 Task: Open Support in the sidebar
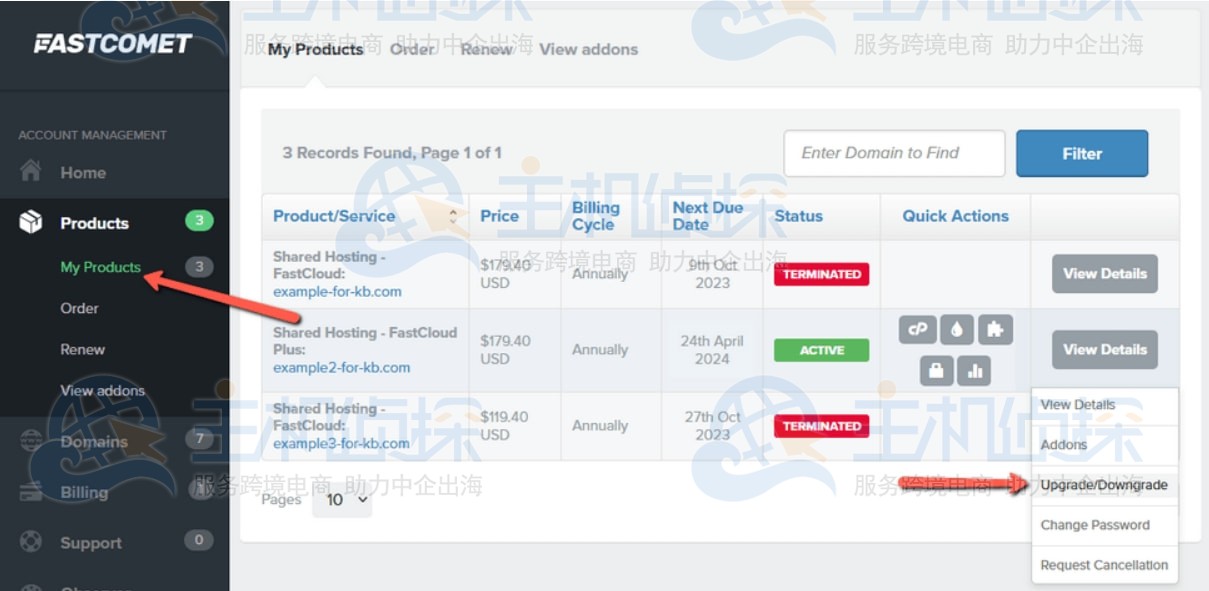pos(90,543)
